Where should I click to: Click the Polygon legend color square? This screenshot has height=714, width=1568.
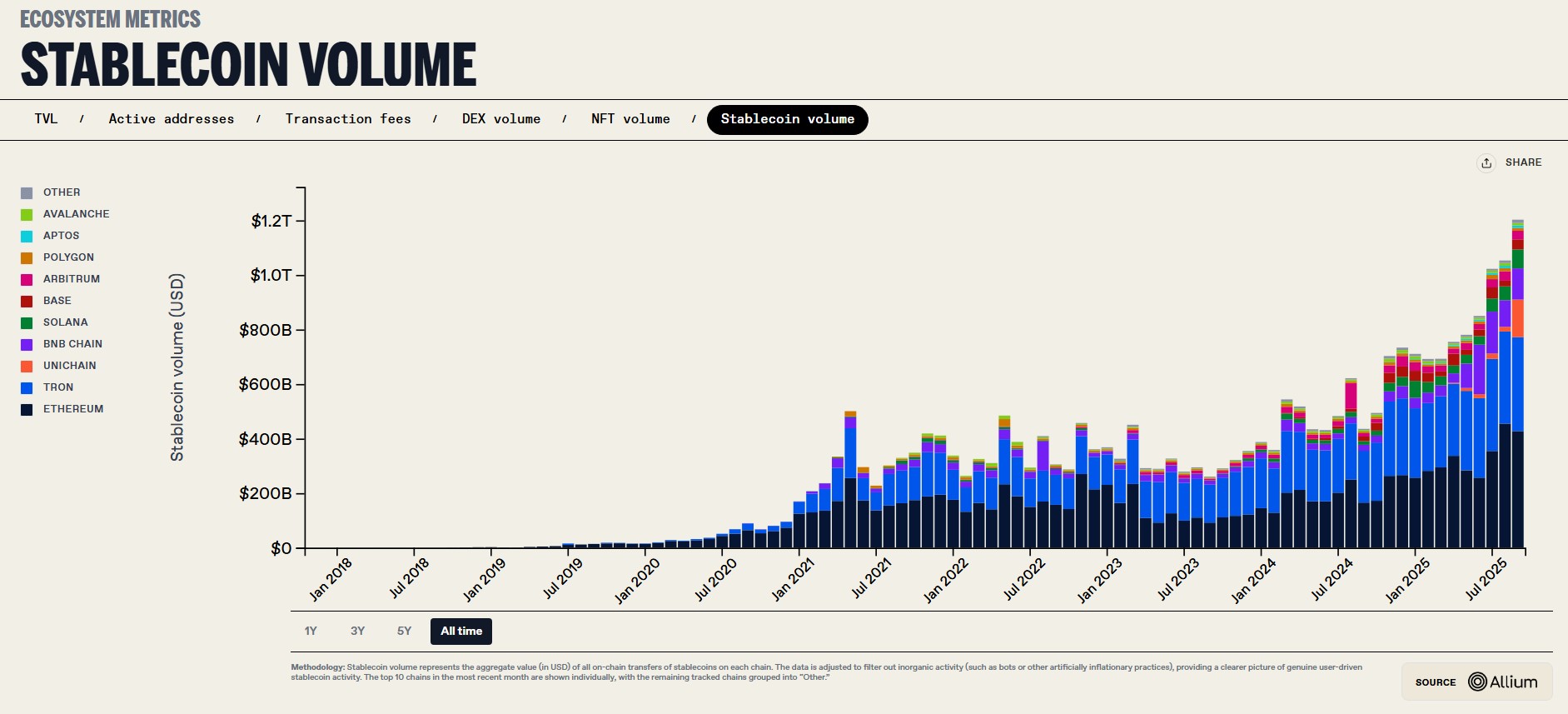[x=27, y=257]
